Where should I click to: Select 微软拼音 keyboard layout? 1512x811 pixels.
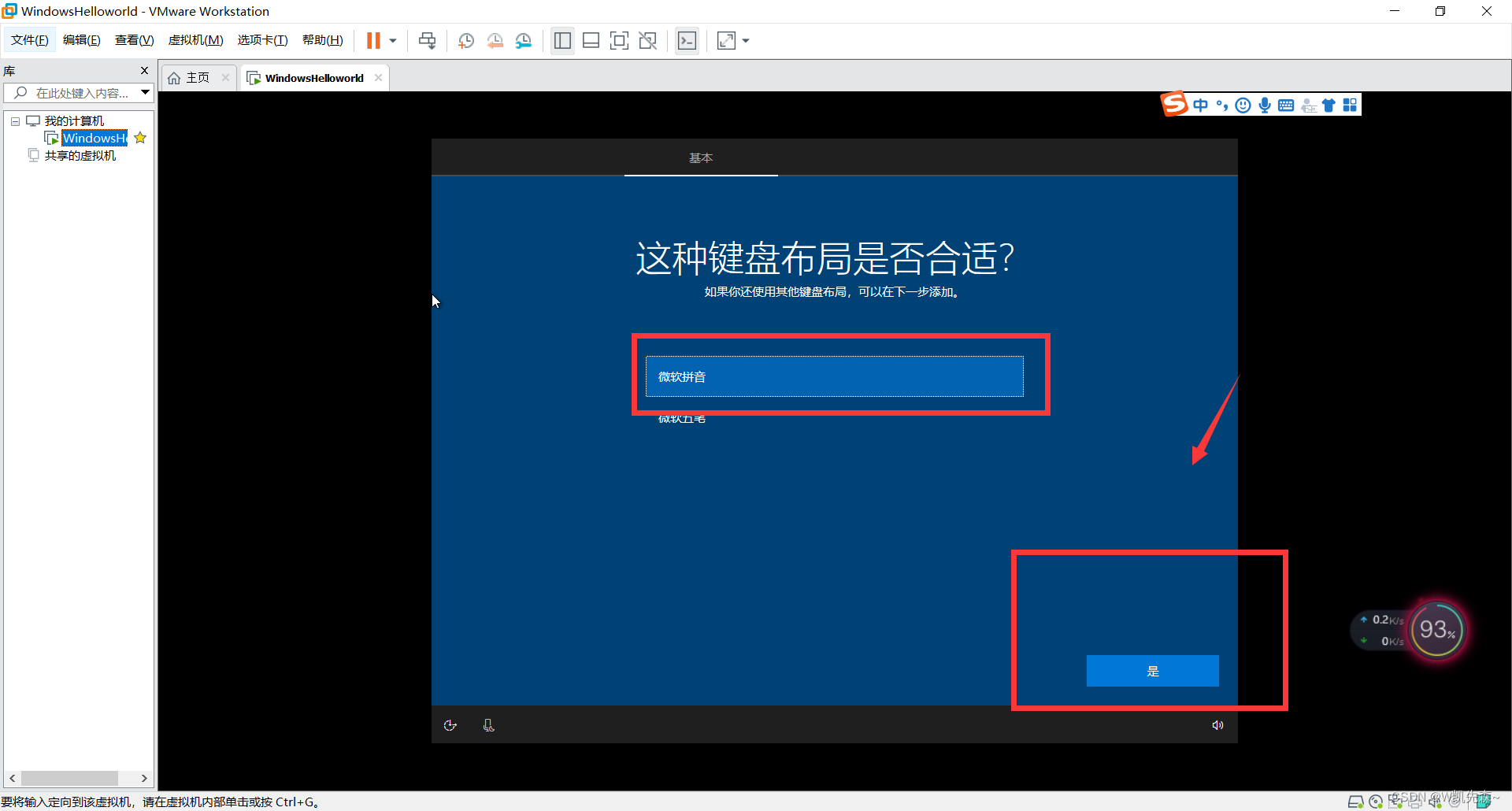pyautogui.click(x=834, y=376)
